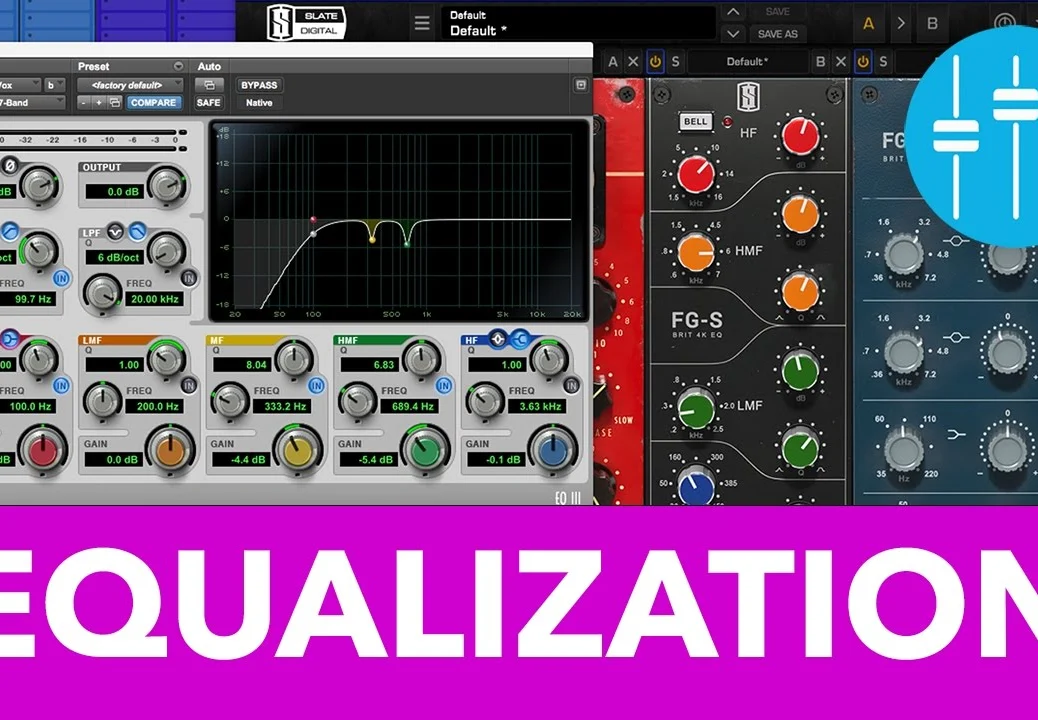The image size is (1038, 720).
Task: Copy A to B arrow button
Action: [x=900, y=24]
